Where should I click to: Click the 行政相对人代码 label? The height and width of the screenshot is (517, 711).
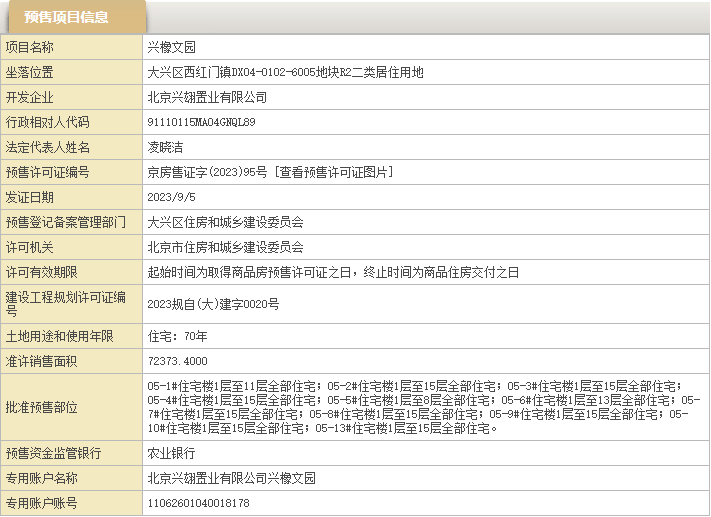tap(47, 122)
